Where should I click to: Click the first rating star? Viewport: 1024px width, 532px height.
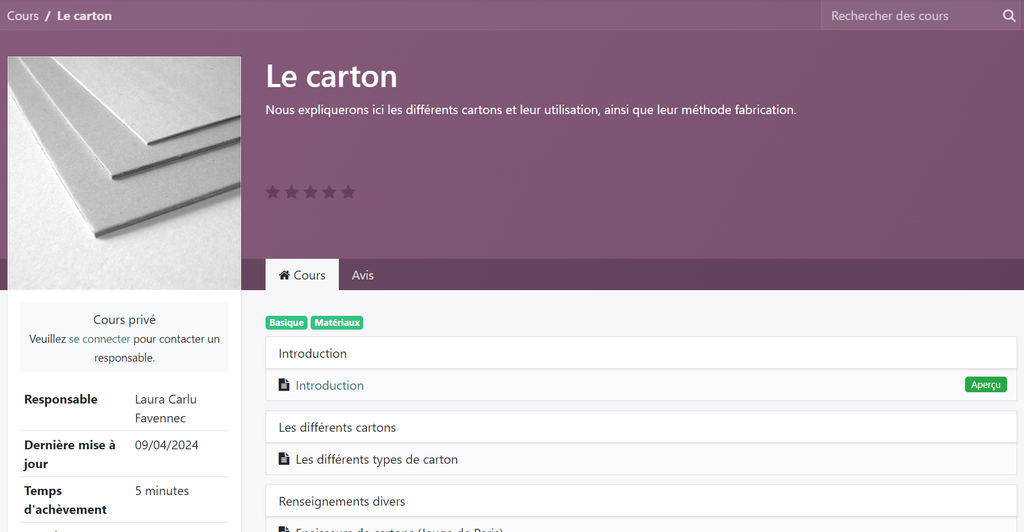273,192
